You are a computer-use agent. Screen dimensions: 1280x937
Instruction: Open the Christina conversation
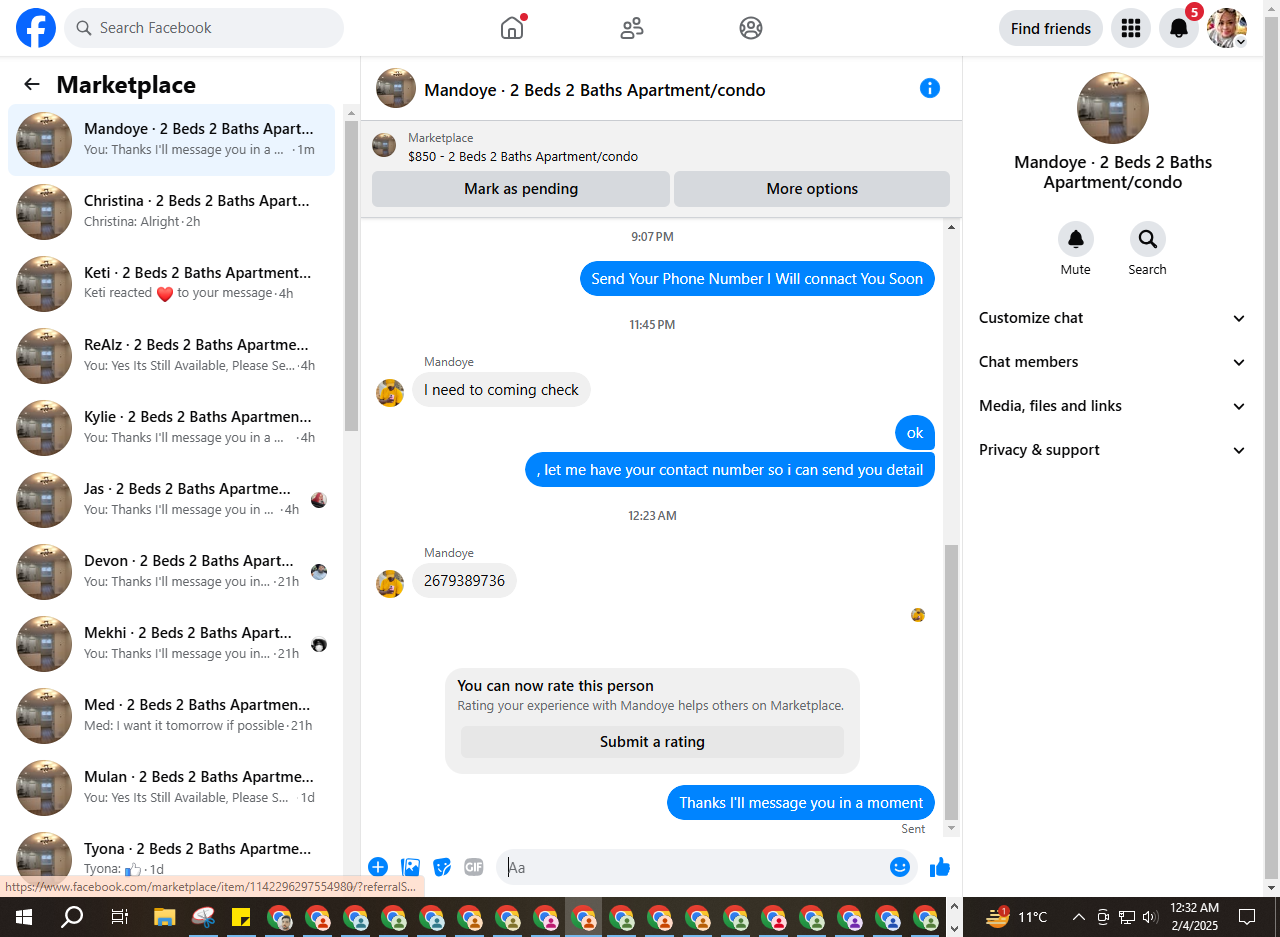click(172, 212)
